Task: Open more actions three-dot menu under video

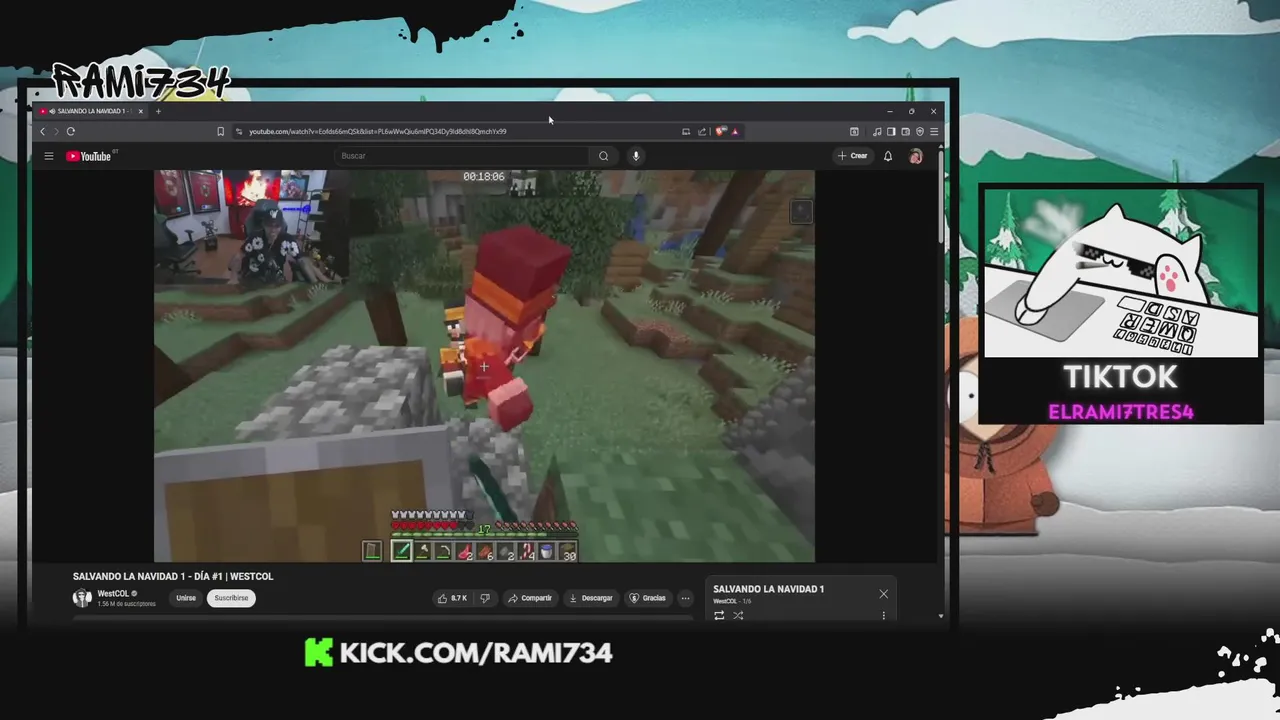Action: coord(685,598)
